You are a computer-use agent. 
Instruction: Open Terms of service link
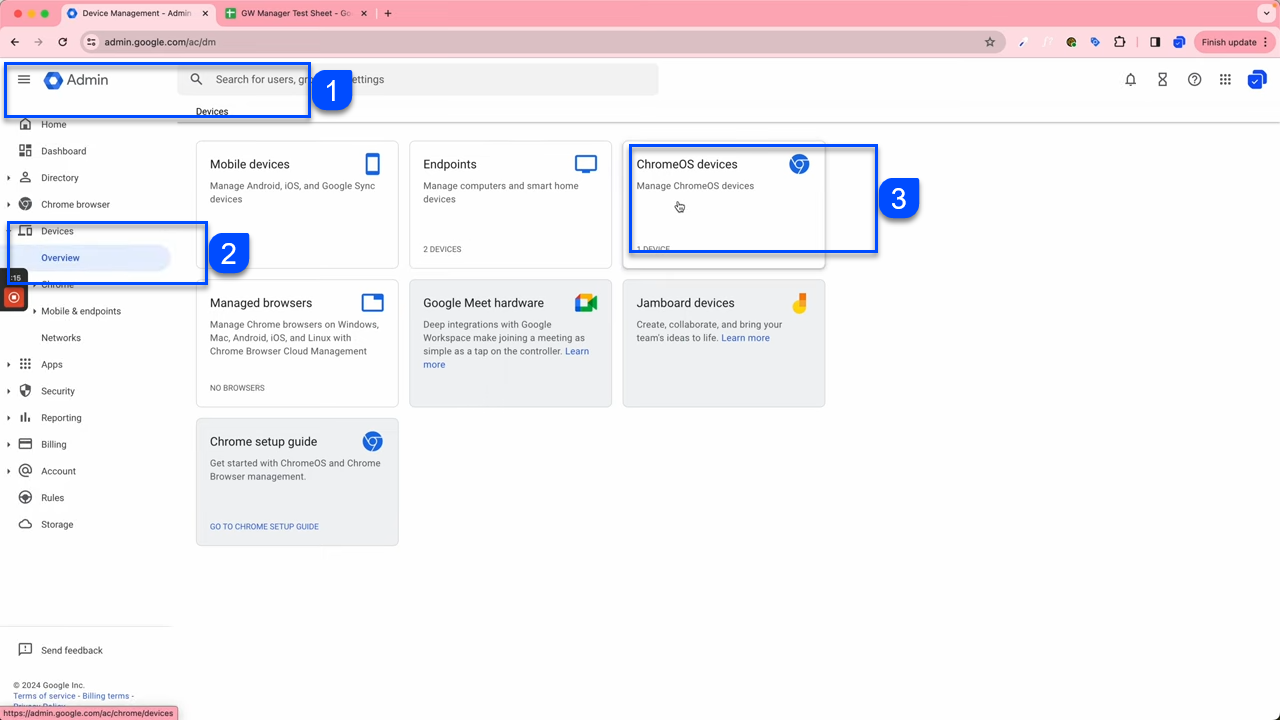(x=44, y=696)
